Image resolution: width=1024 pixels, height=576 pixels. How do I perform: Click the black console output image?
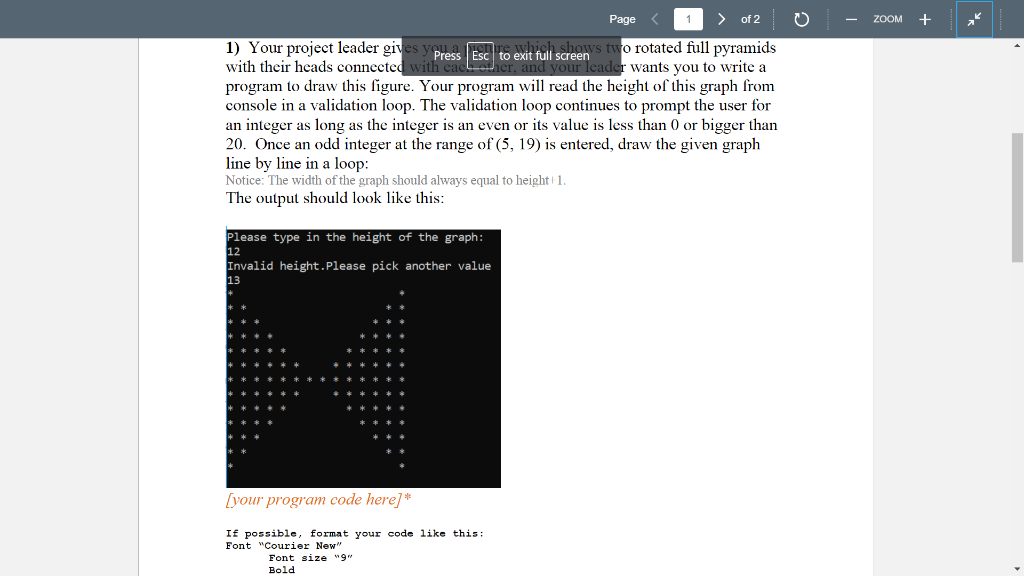(363, 357)
